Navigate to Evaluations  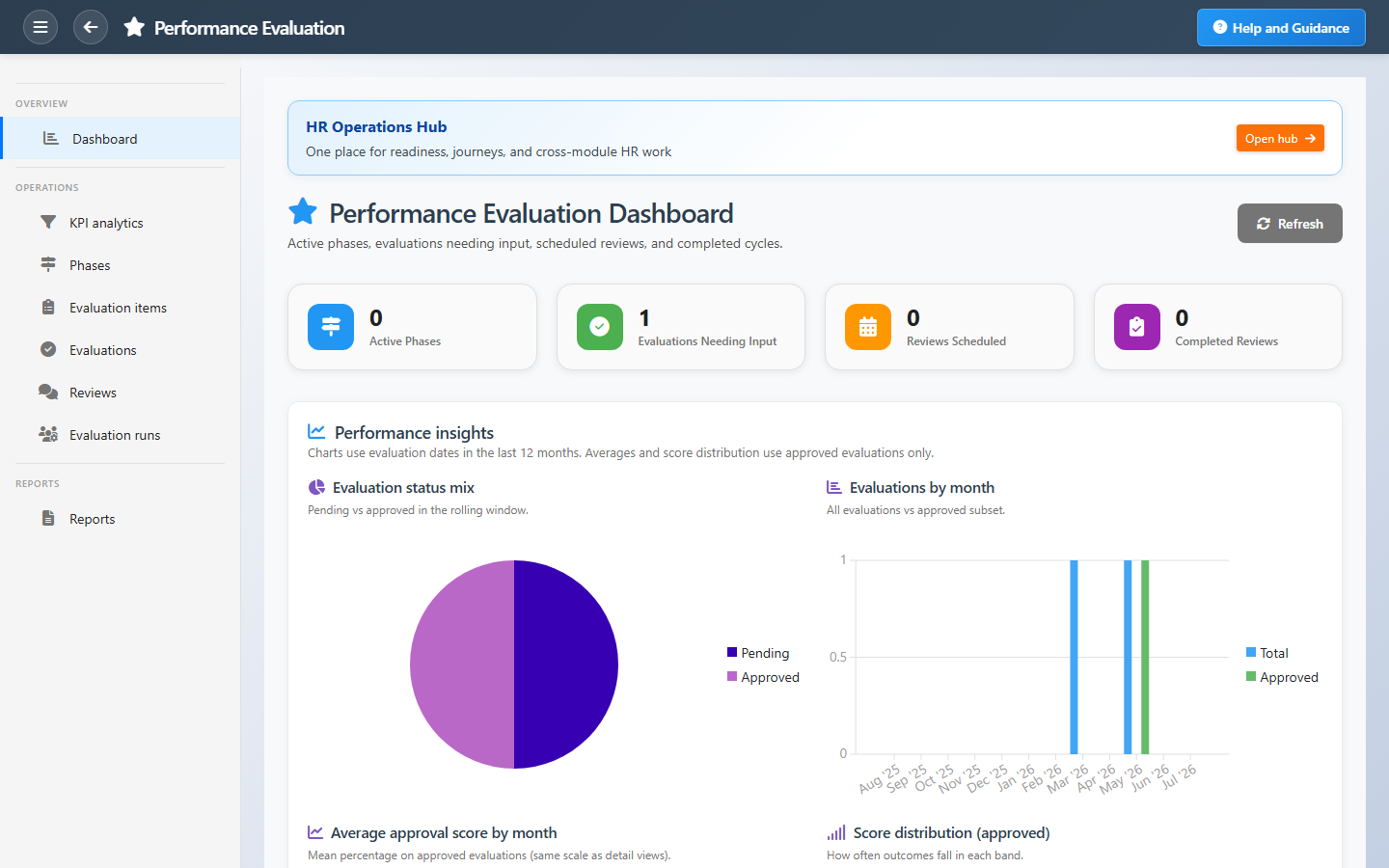(120, 350)
